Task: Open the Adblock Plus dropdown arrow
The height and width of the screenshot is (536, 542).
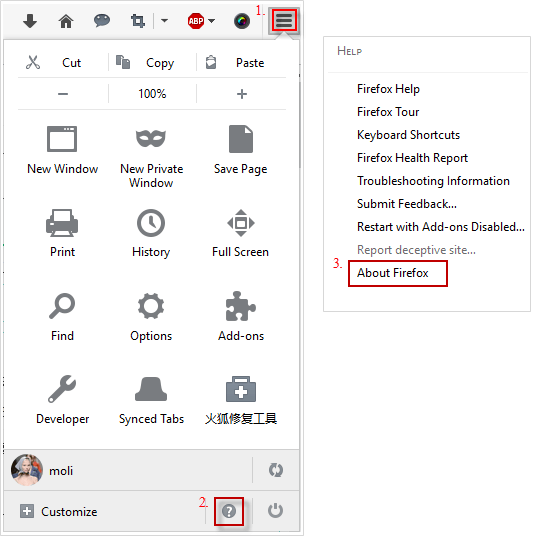Action: click(212, 21)
